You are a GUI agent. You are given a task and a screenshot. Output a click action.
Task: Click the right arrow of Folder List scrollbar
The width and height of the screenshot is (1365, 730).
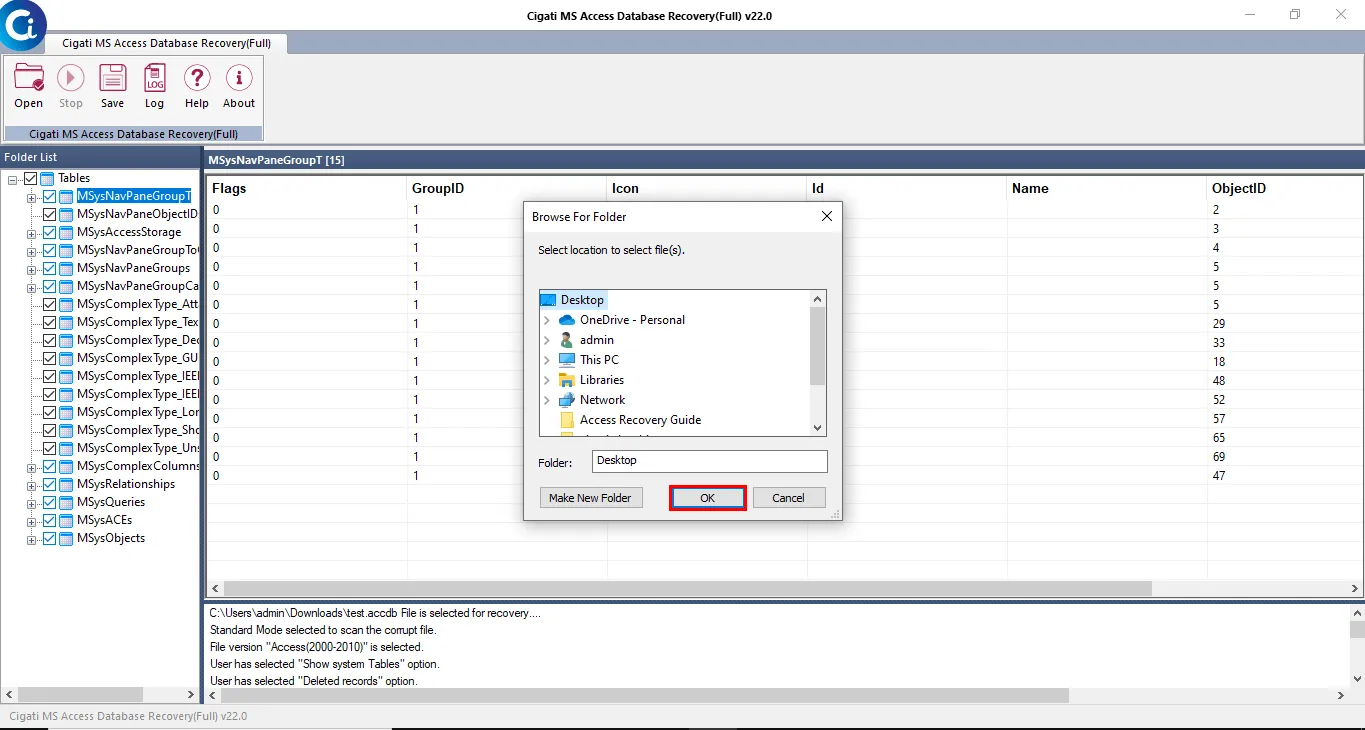click(x=192, y=694)
